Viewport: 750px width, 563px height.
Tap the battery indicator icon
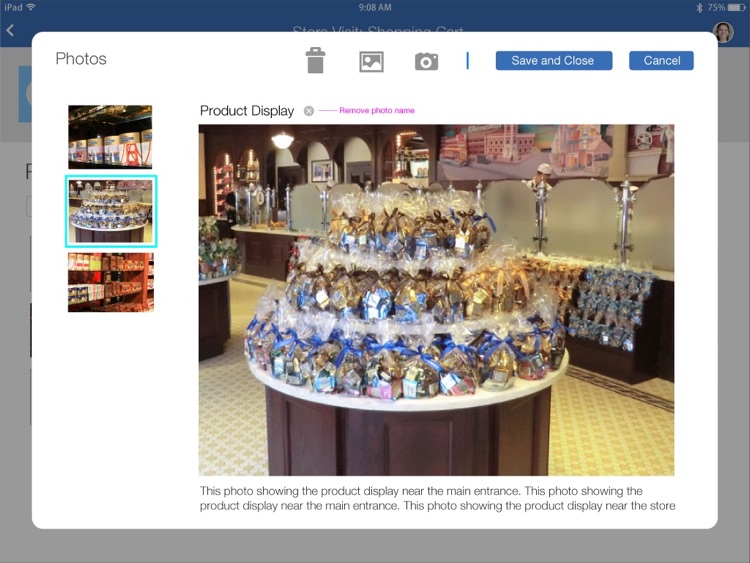point(736,7)
